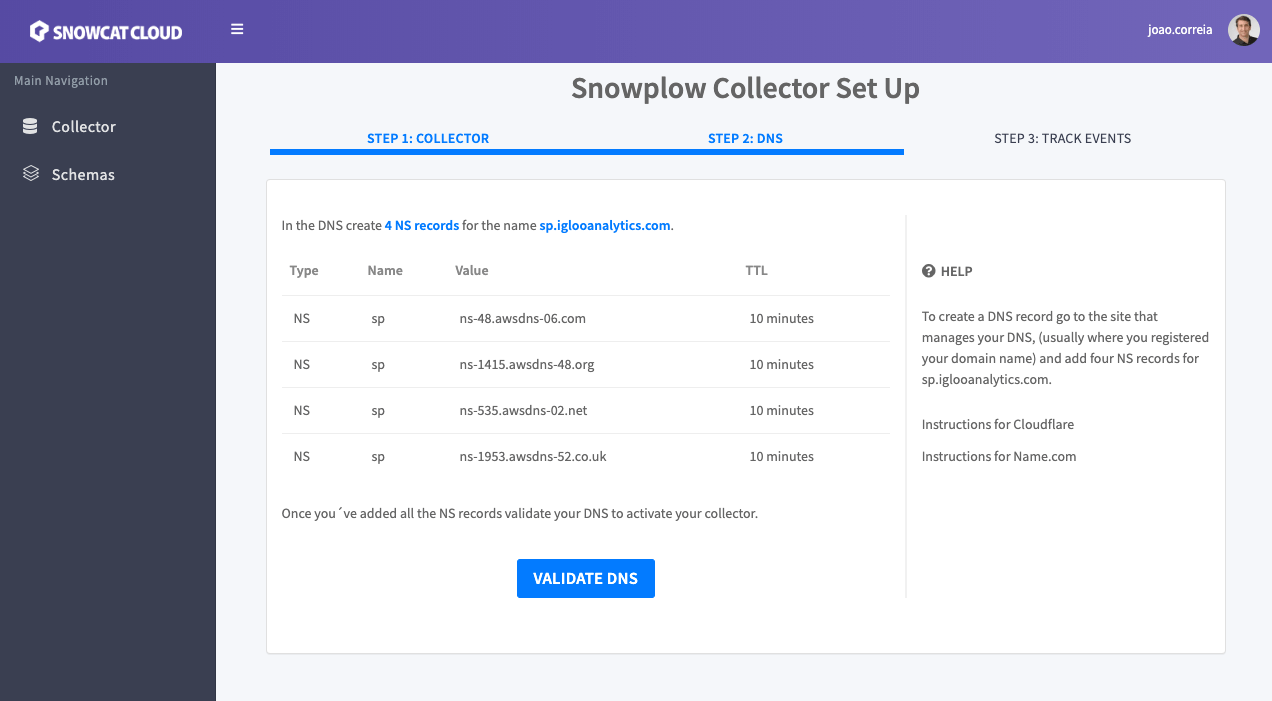Switch to Step 1: Collector tab

click(428, 138)
